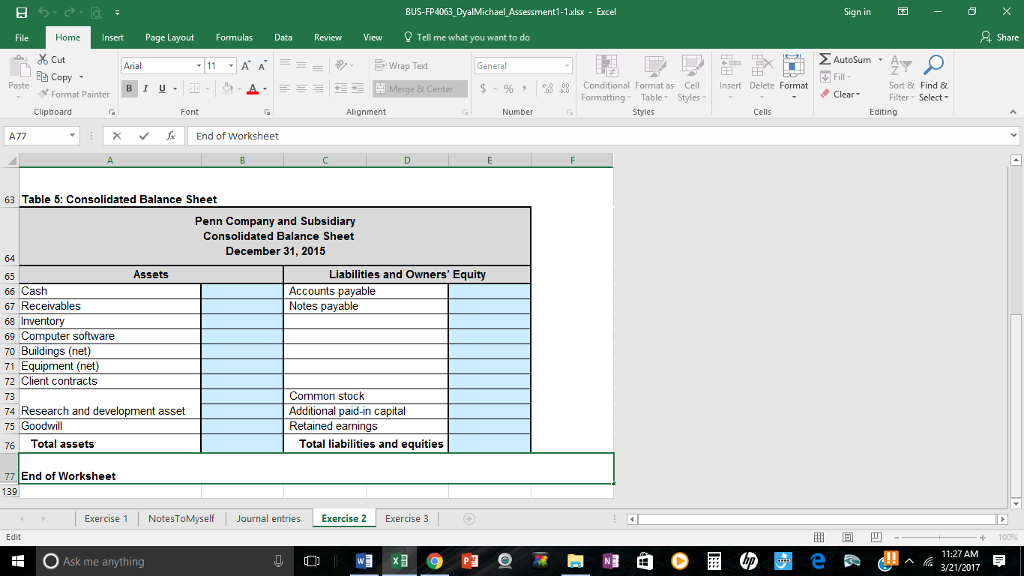
Task: Open Conditional Formatting options
Action: 605,80
